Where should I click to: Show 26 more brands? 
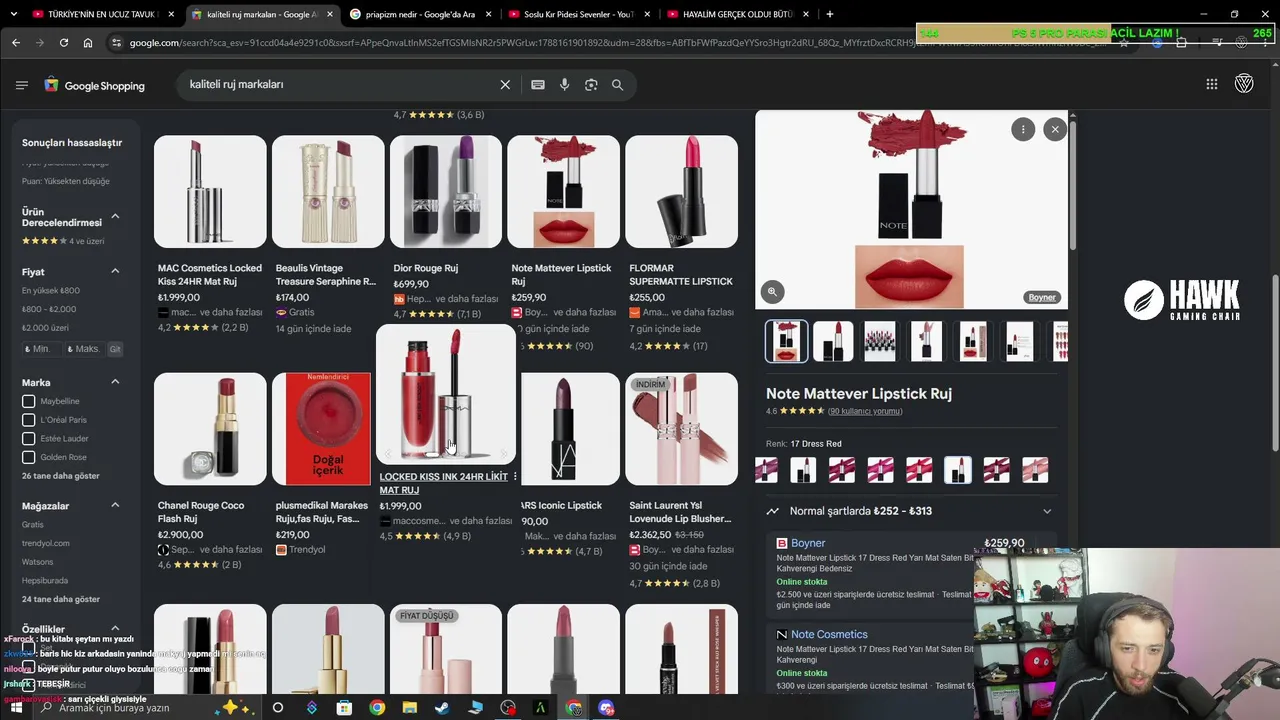point(61,476)
